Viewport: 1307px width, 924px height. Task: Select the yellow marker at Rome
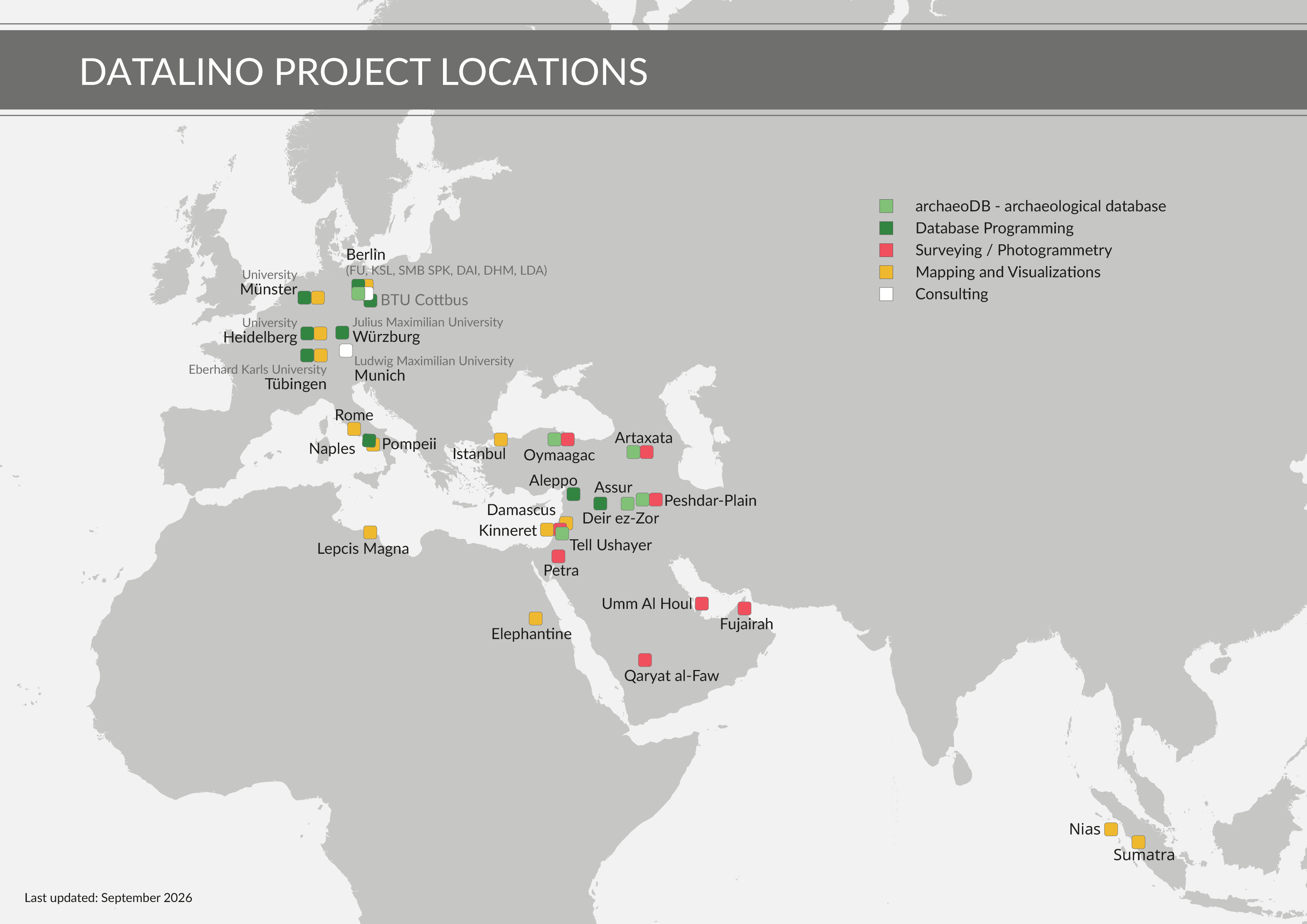click(x=354, y=429)
